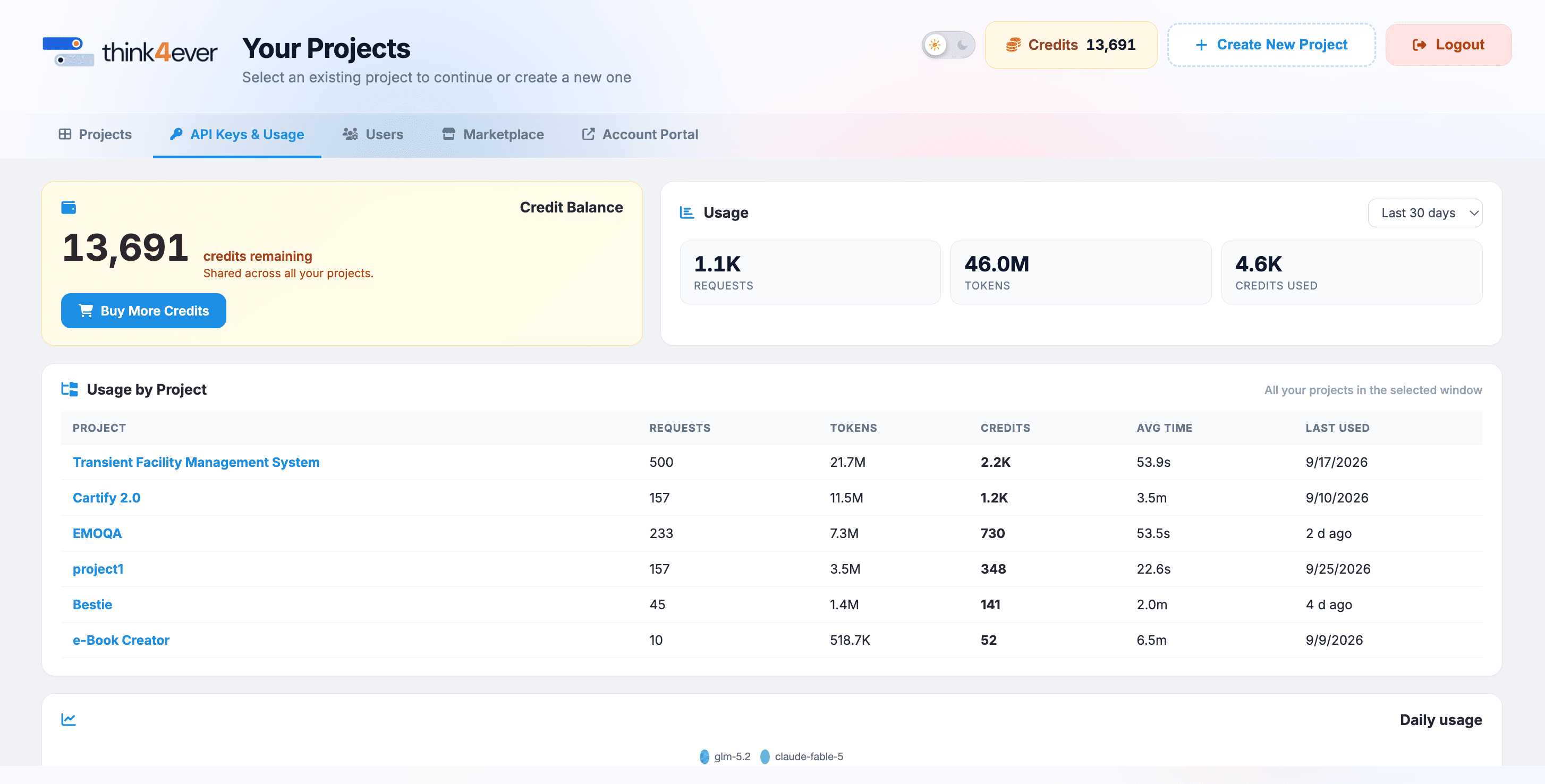Click the CREDITS column header
This screenshot has width=1545, height=784.
click(1005, 428)
